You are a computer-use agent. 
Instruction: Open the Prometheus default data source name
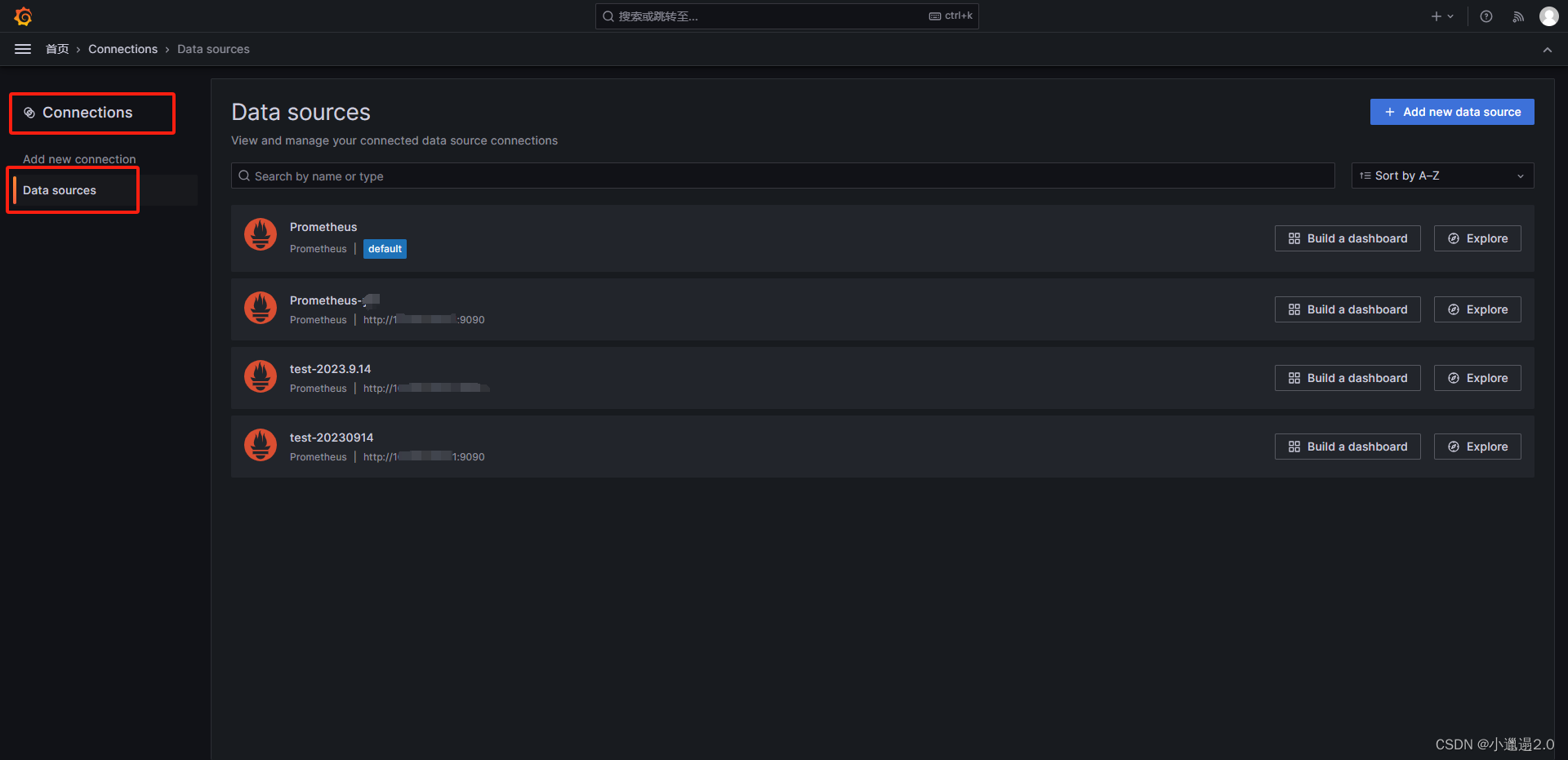[323, 227]
